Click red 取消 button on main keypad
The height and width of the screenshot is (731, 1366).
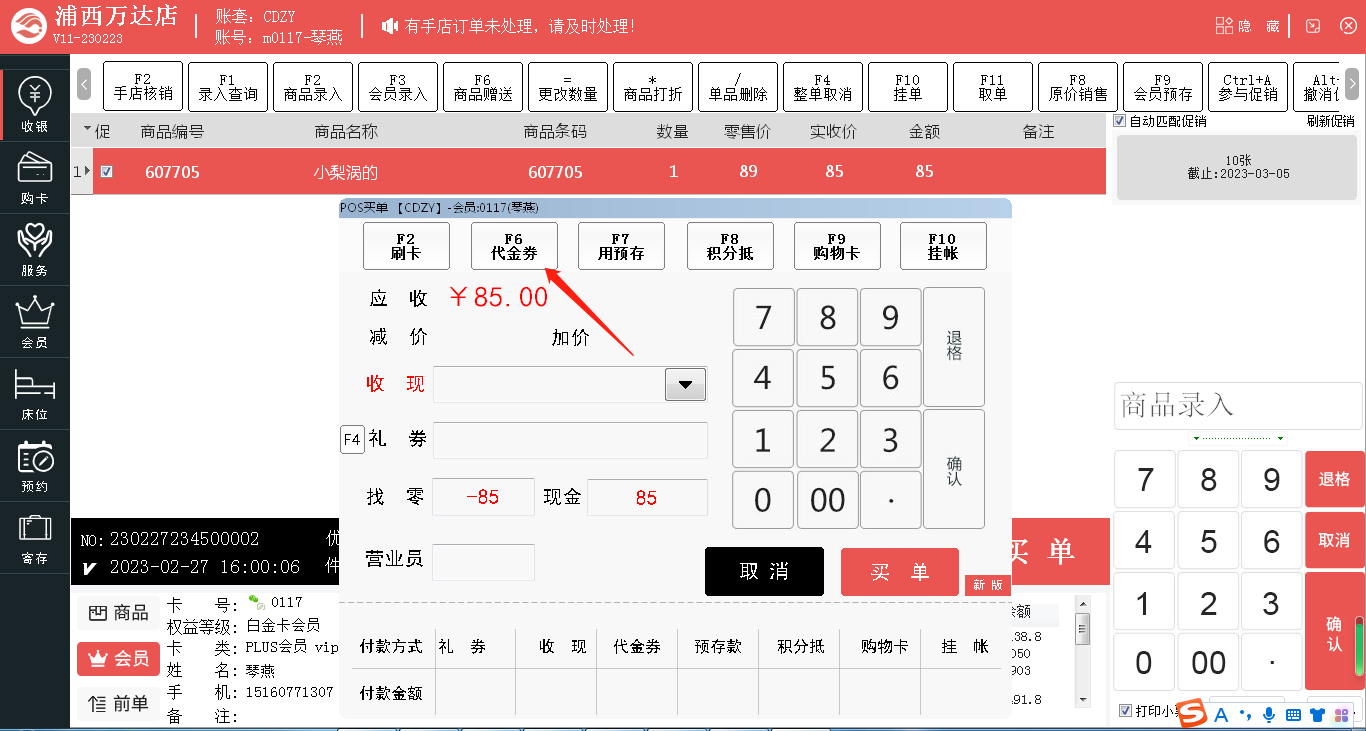pyautogui.click(x=1334, y=540)
